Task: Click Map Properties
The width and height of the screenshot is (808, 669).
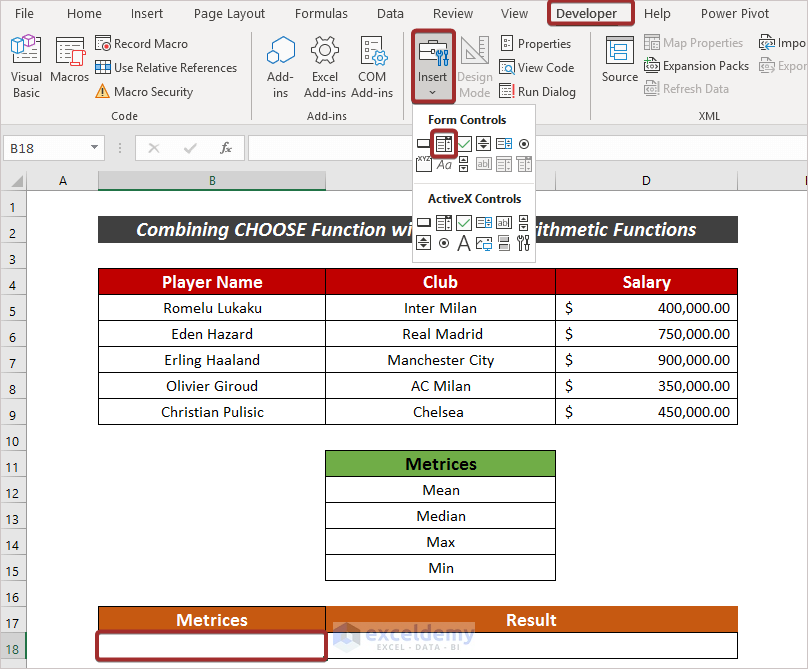Action: pos(693,43)
